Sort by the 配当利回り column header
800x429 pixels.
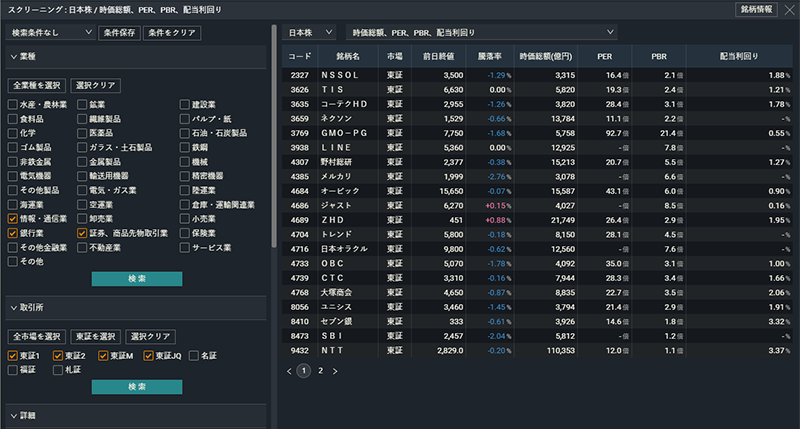(739, 56)
